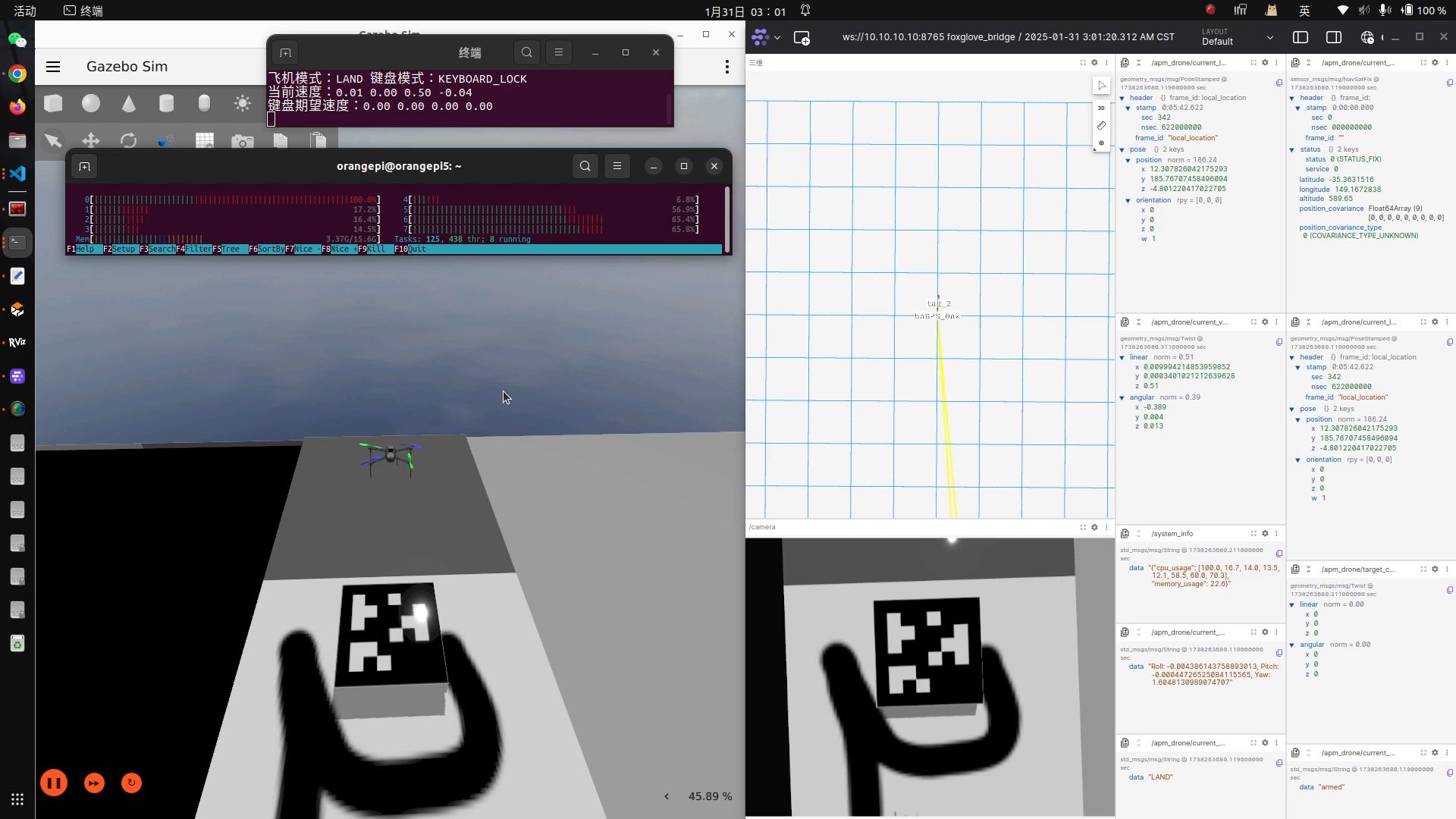Open more options of the 三维 panel

click(1106, 63)
